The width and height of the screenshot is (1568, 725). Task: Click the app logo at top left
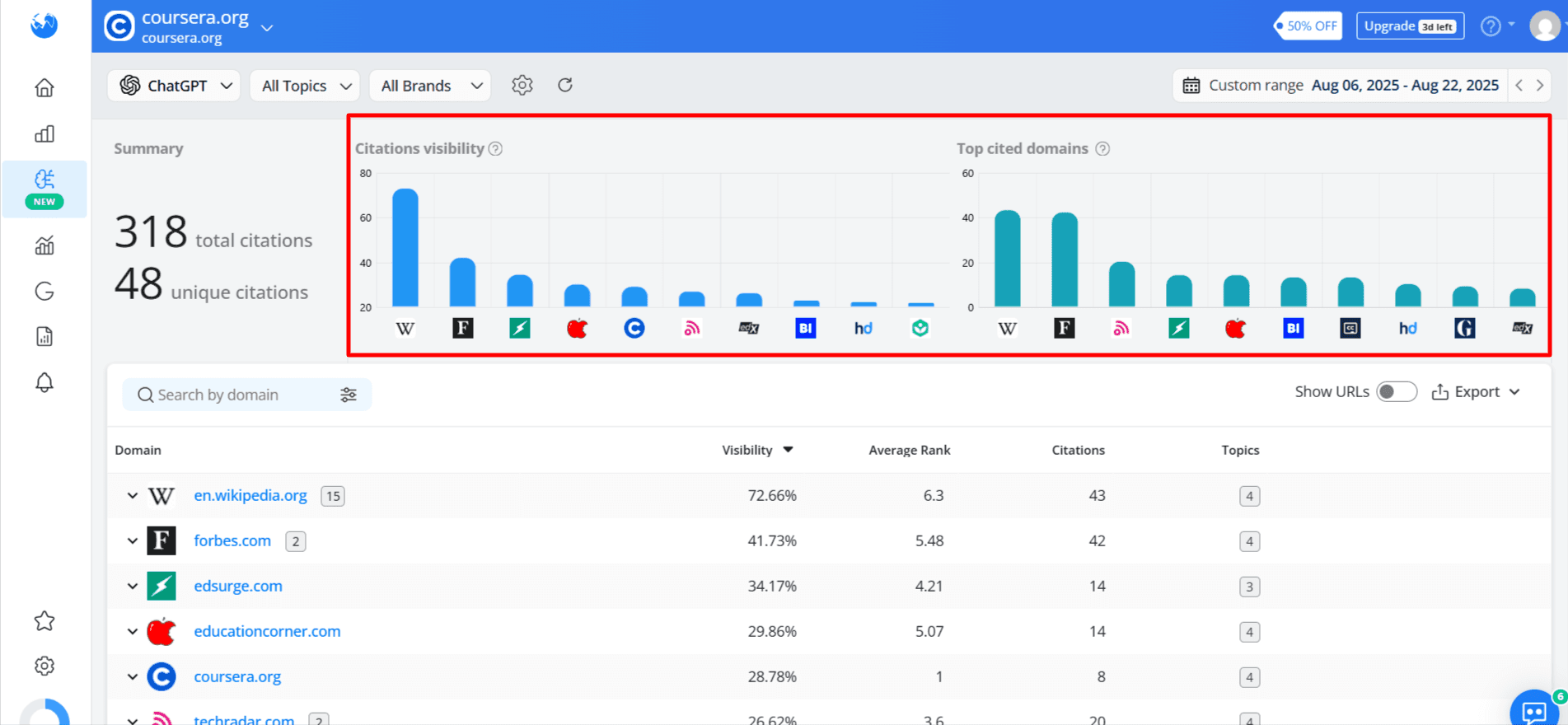pyautogui.click(x=44, y=25)
